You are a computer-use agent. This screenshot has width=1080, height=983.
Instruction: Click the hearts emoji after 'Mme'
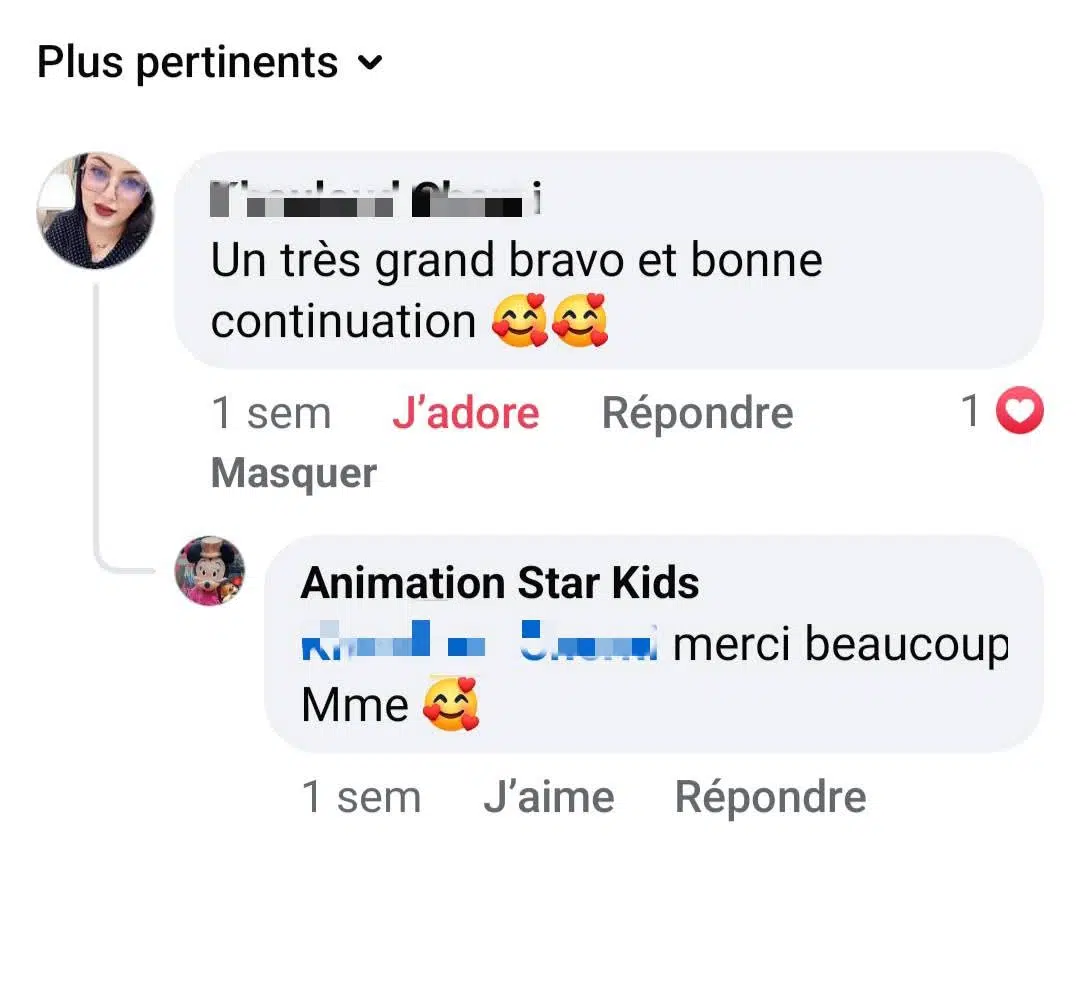450,705
